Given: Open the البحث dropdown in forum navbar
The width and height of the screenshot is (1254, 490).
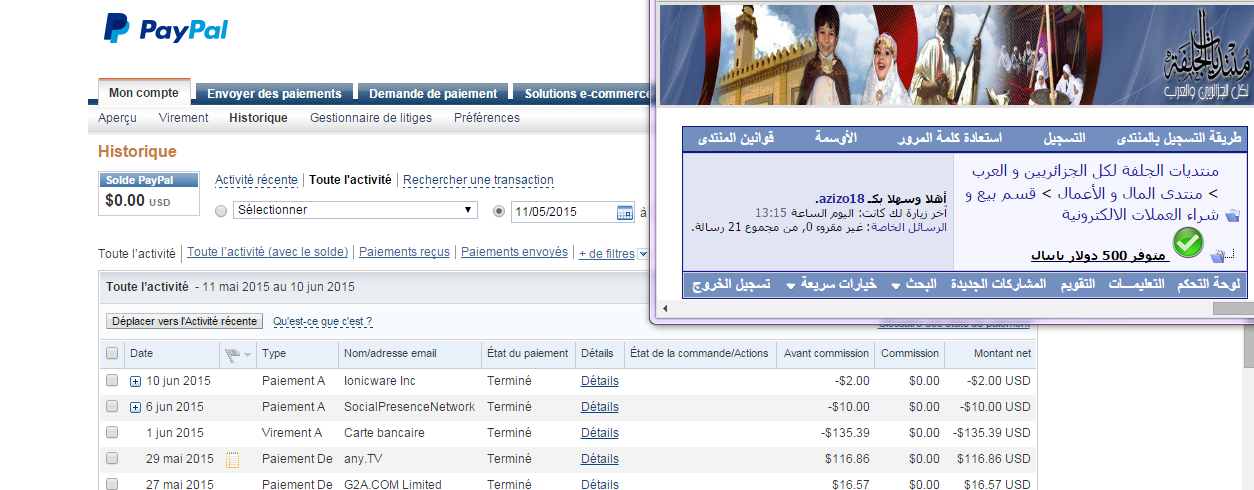Looking at the screenshot, I should (914, 284).
